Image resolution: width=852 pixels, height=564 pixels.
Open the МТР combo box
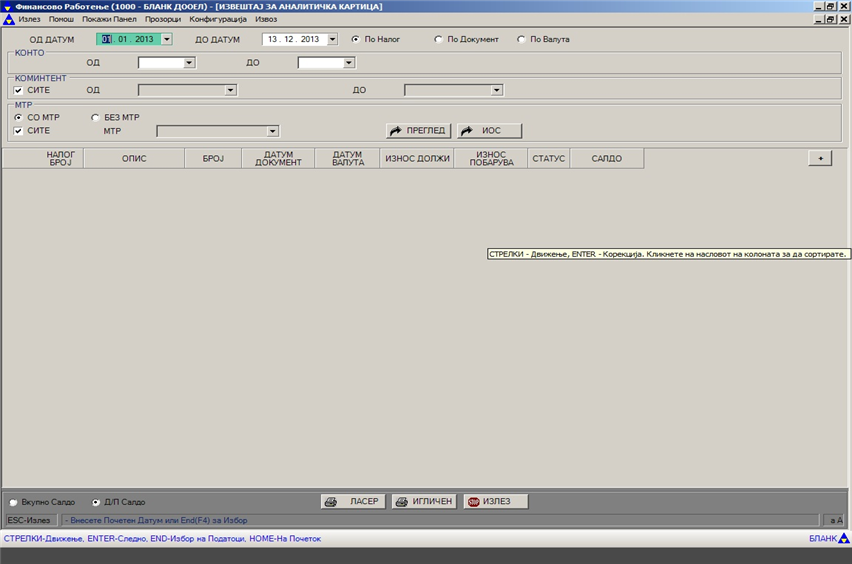[272, 131]
